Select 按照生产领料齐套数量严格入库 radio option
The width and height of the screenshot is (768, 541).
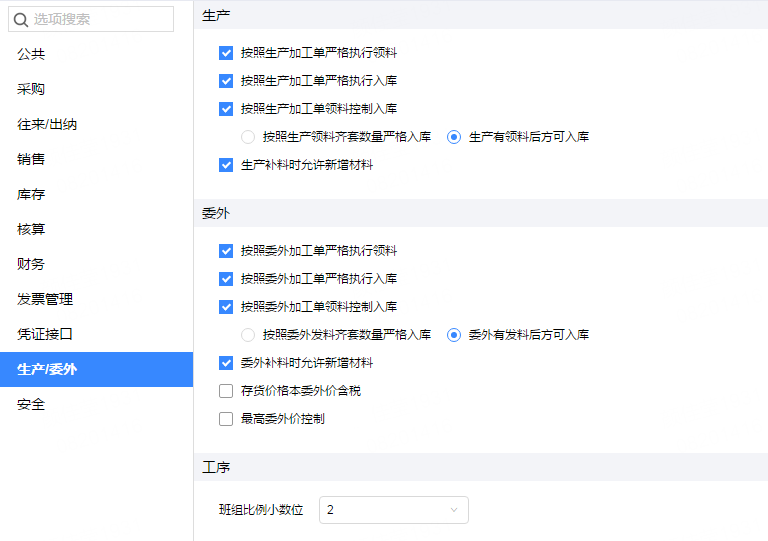[248, 137]
